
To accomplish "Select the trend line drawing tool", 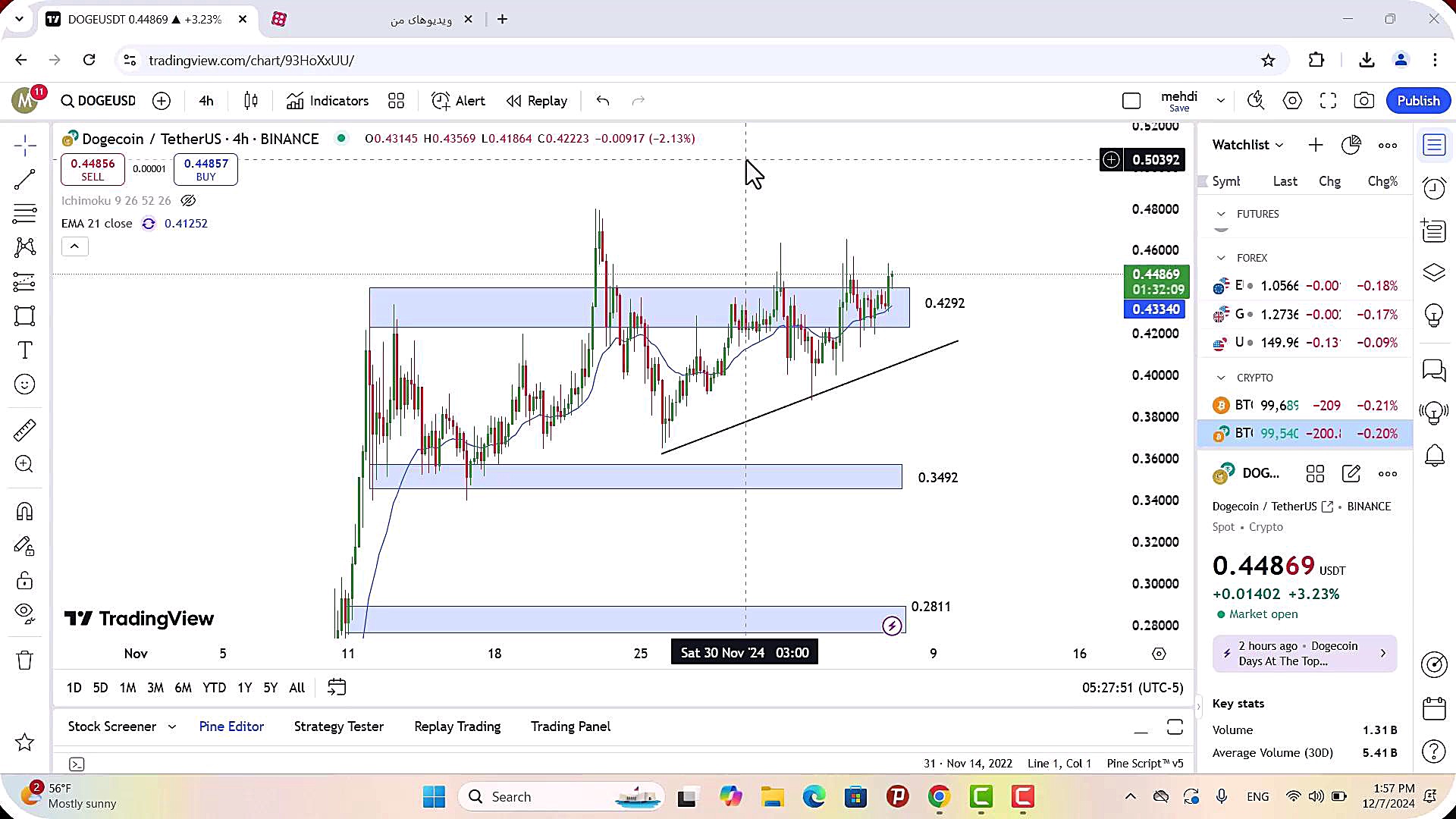I will pyautogui.click(x=24, y=179).
